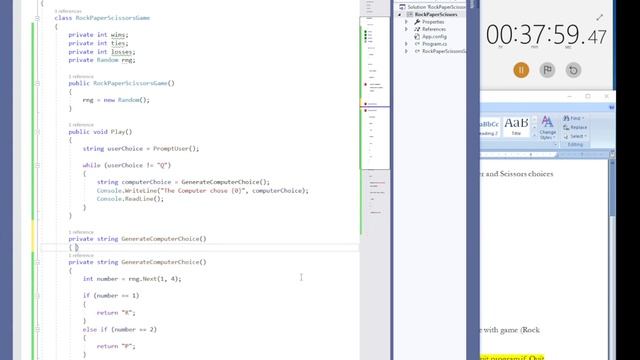640x360 pixels.
Task: Maximize the Word window
Action: pos(588,96)
